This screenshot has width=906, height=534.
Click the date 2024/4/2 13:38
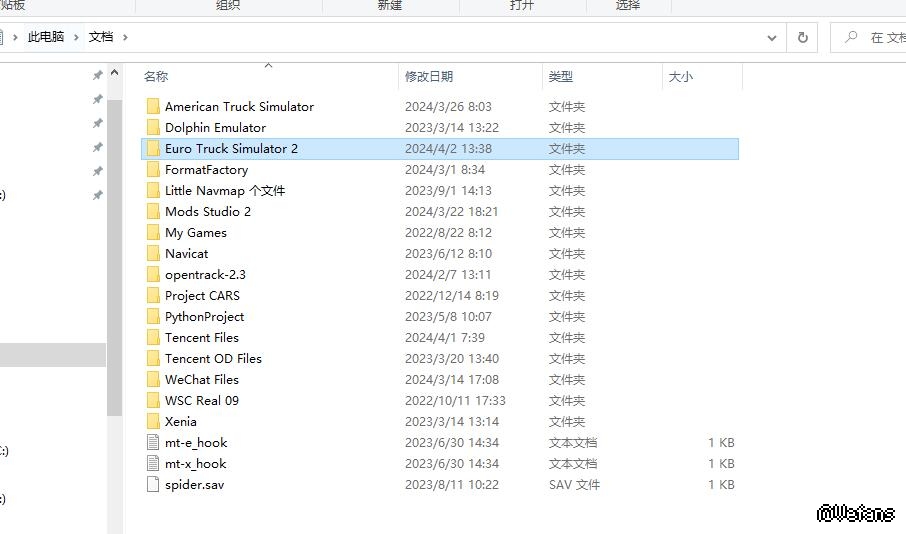tap(448, 149)
